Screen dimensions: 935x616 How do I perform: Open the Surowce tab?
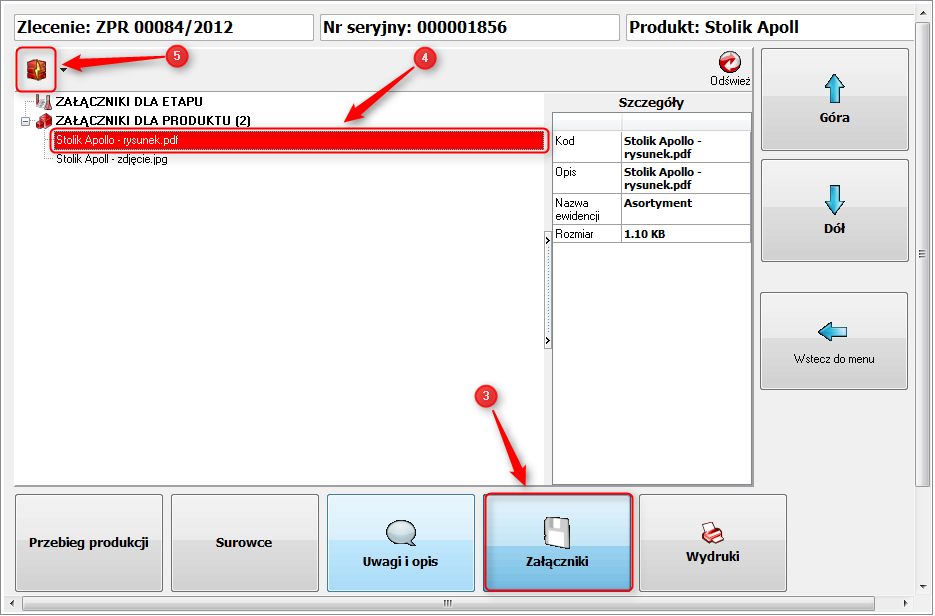coord(244,543)
